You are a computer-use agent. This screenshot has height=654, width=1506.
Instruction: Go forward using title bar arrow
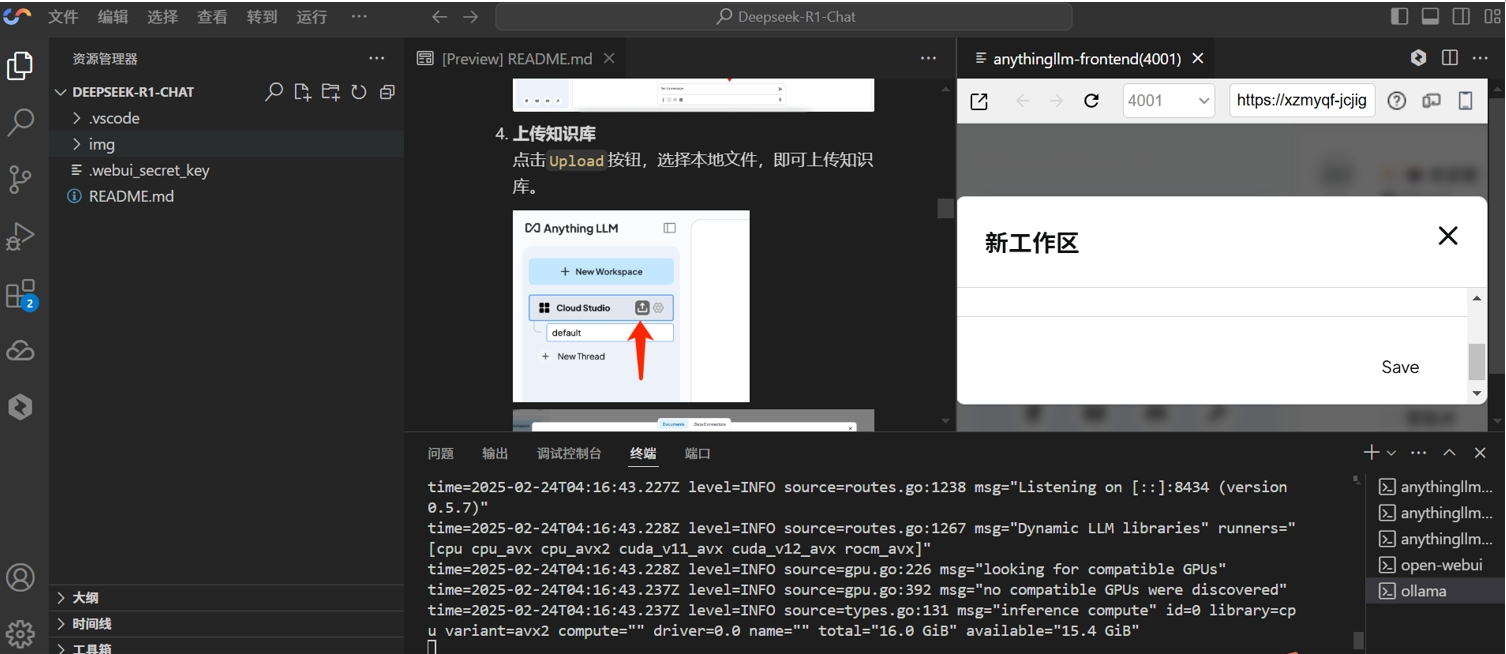[471, 17]
